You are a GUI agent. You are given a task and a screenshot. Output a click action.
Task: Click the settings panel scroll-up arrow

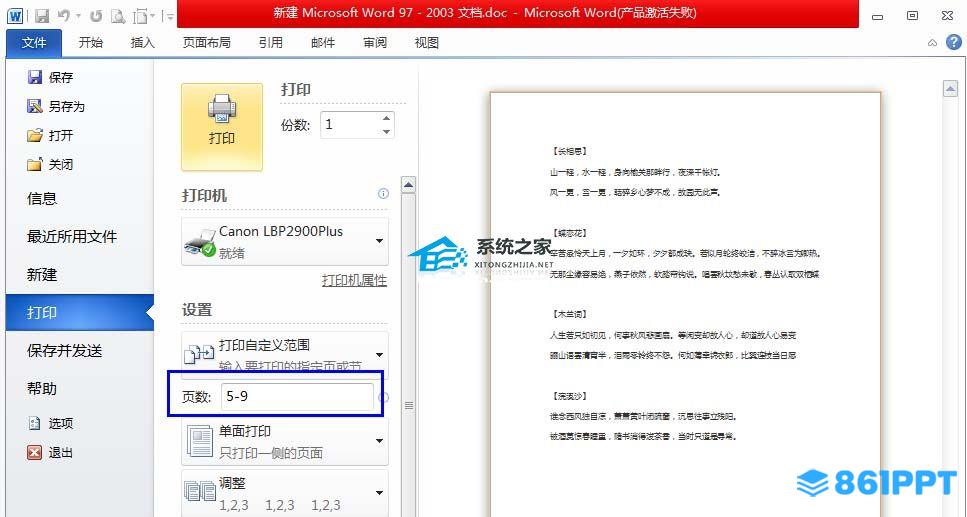coord(408,184)
